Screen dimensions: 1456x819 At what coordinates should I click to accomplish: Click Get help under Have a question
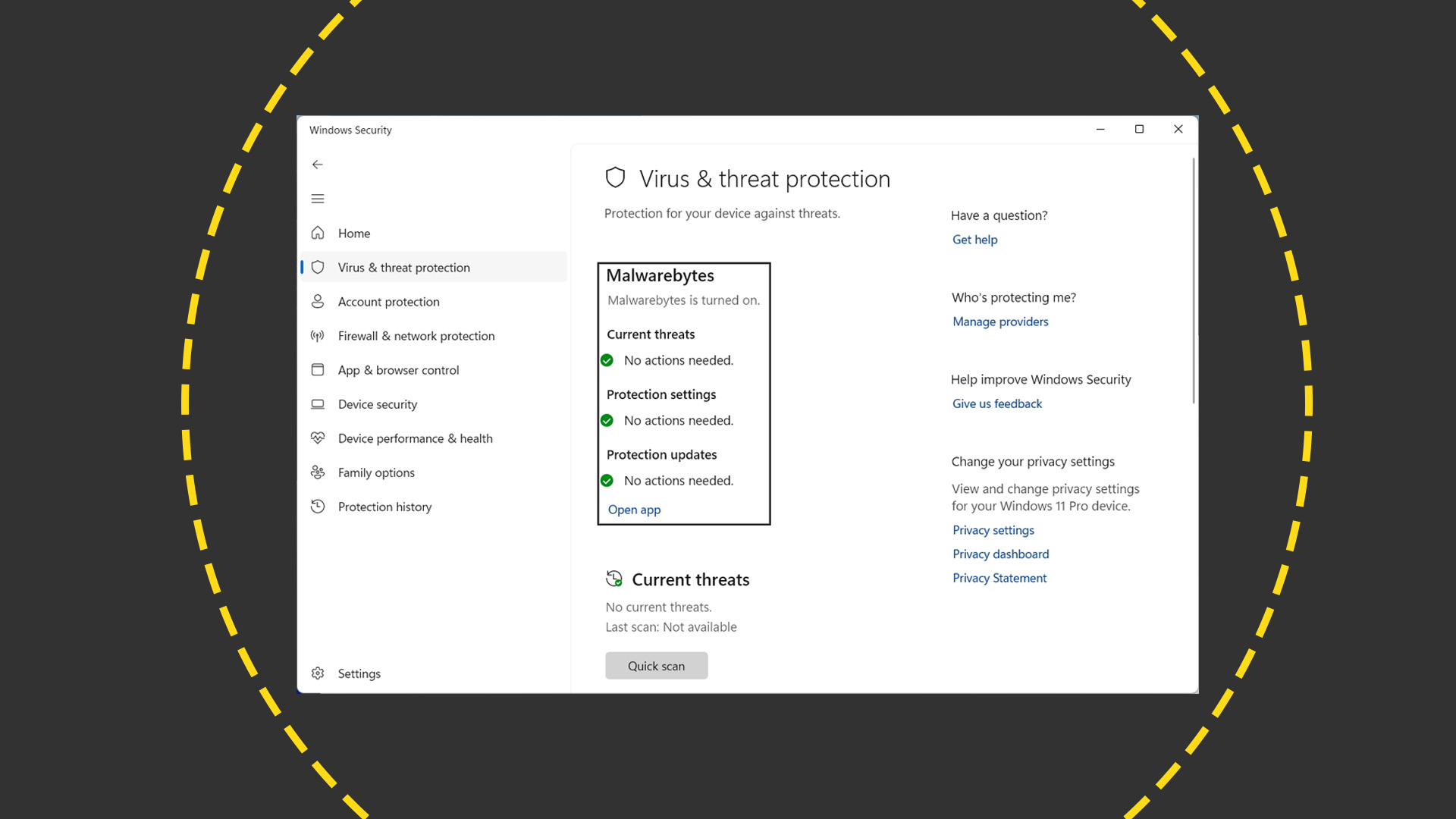coord(974,239)
